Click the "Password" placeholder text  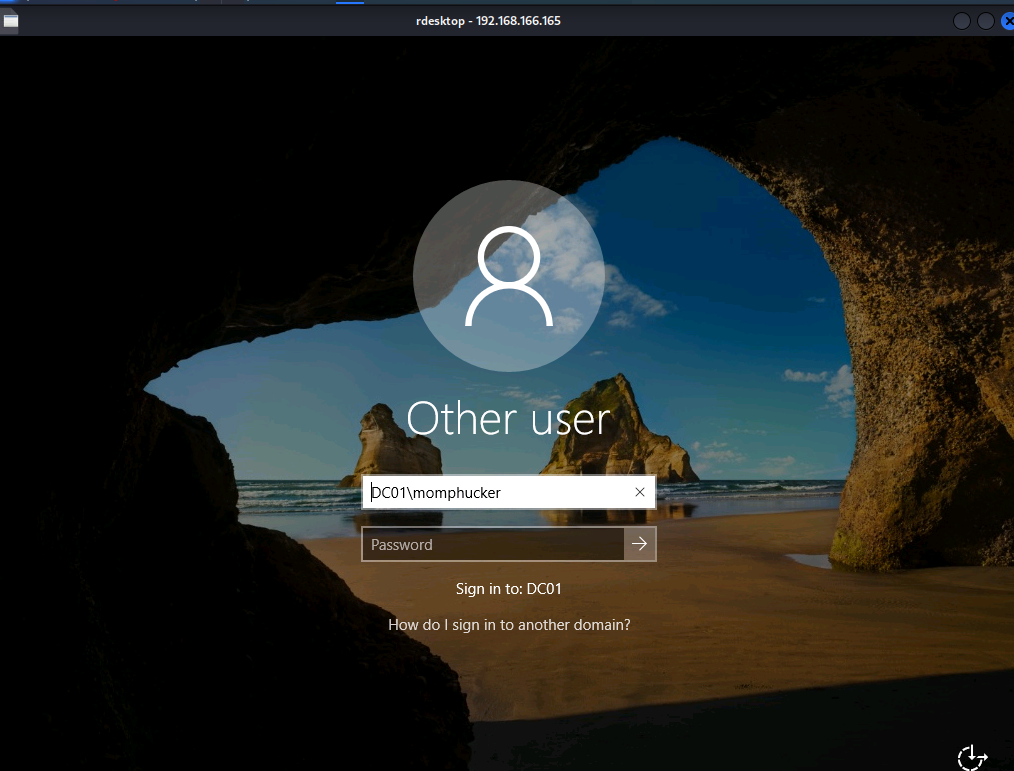(402, 545)
